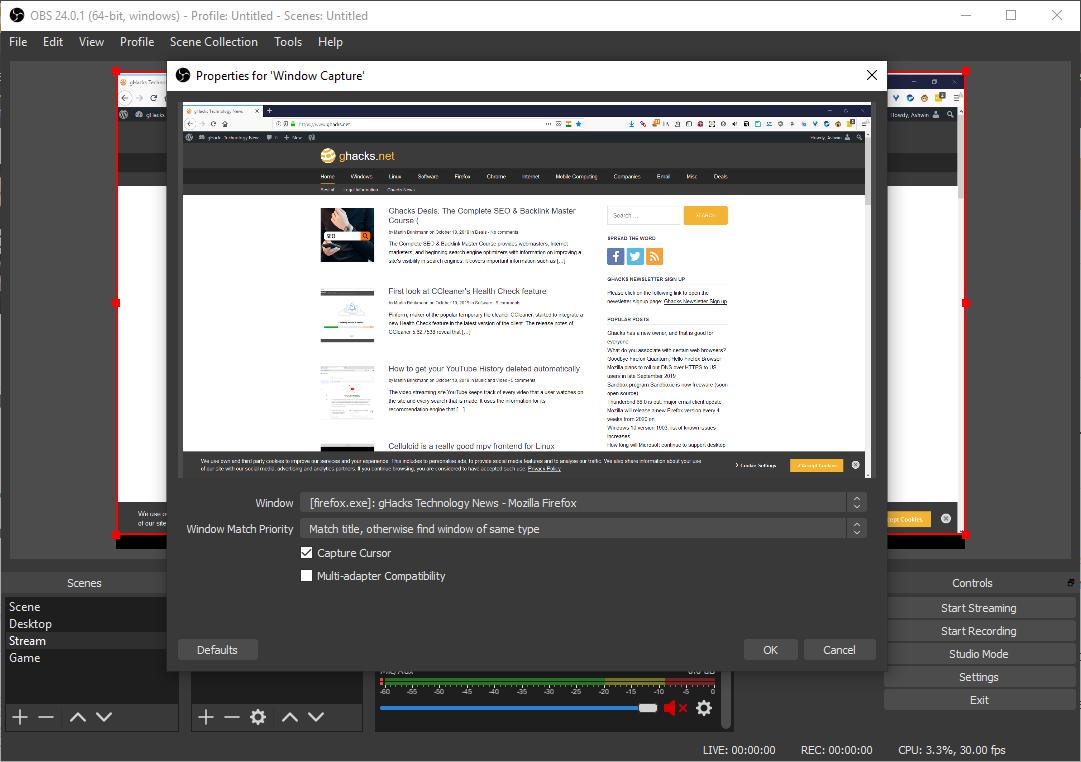Click 'First look at CCleaner's Health Check feature' headline
The width and height of the screenshot is (1081, 762).
[x=467, y=291]
